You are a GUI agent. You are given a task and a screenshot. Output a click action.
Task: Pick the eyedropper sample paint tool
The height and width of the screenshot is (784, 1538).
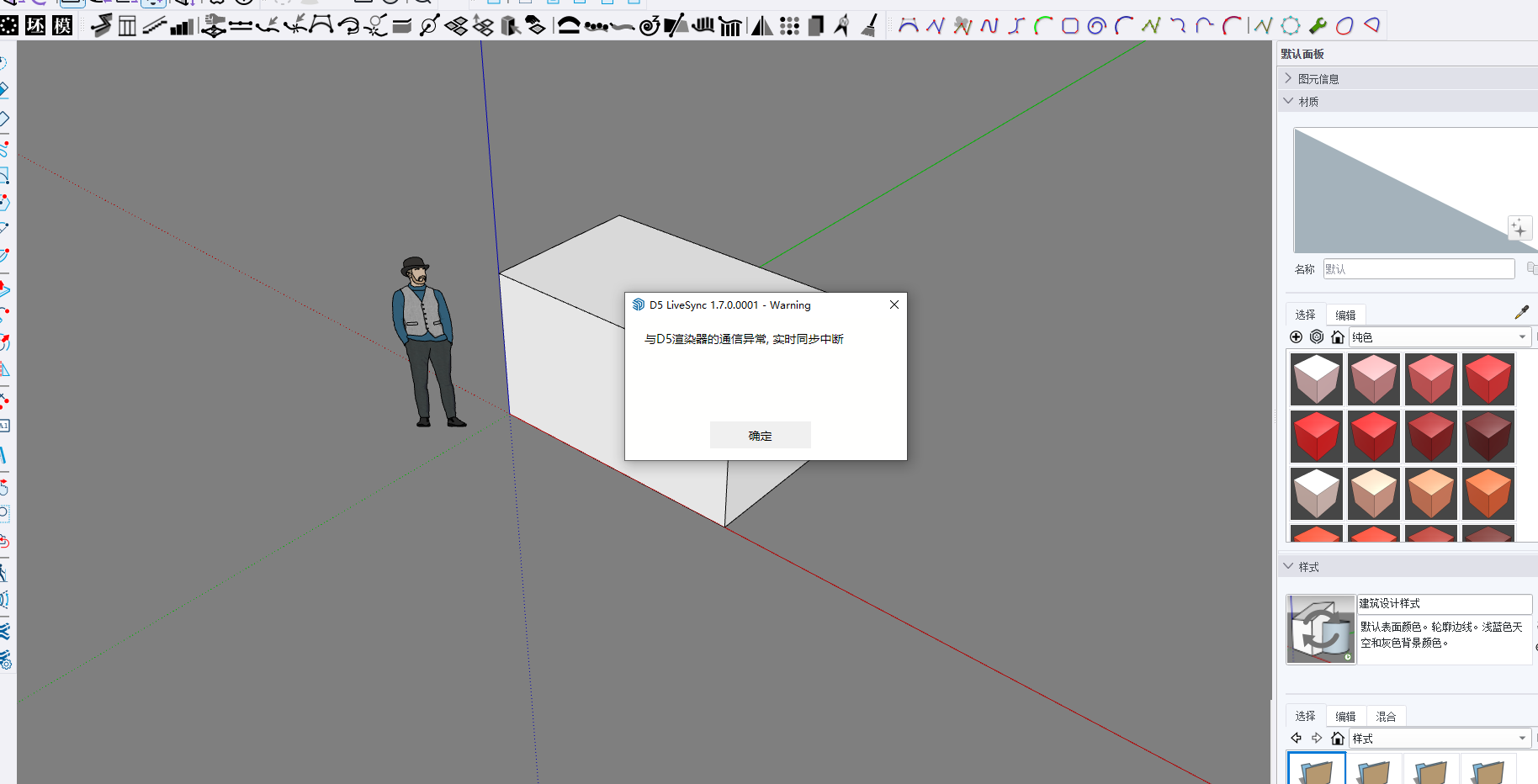[x=1521, y=313]
